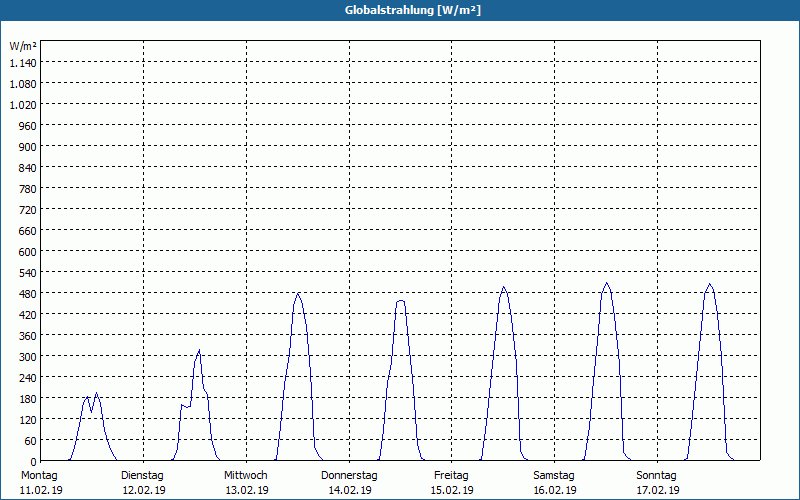The width and height of the screenshot is (800, 500).
Task: Click the Globalstrahlung [W/m²] chart title
Action: click(412, 10)
